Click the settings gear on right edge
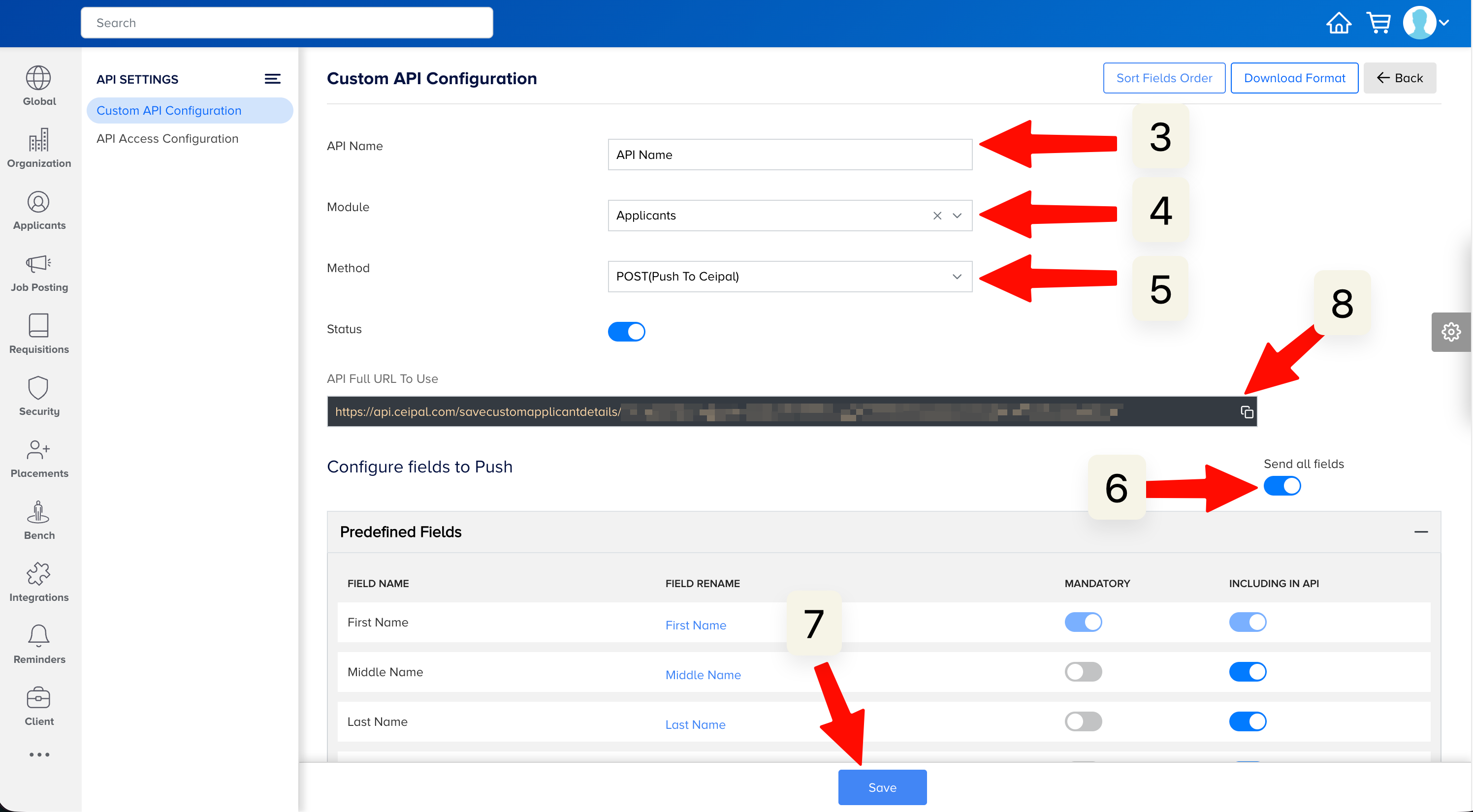 point(1451,332)
